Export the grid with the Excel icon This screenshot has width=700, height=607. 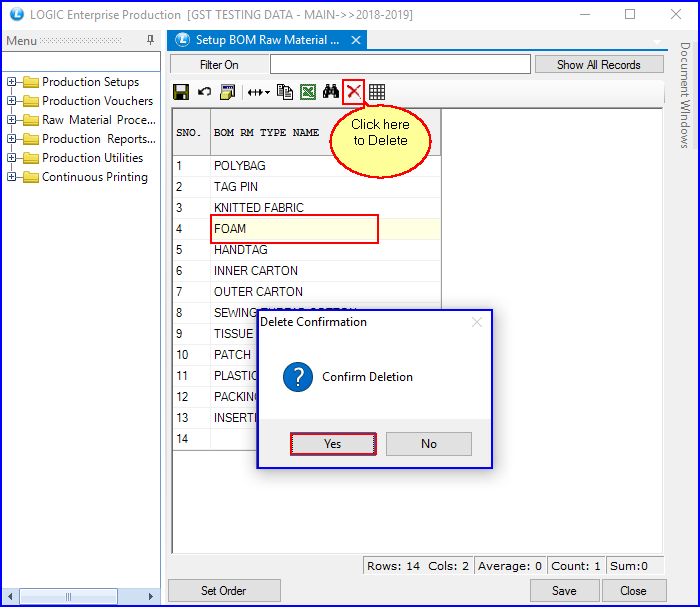pyautogui.click(x=308, y=92)
